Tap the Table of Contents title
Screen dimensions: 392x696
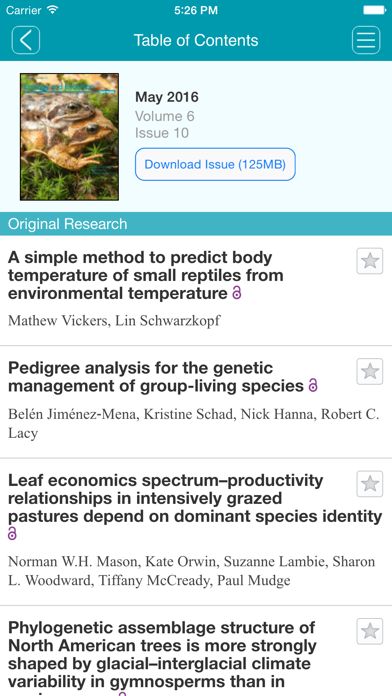pyautogui.click(x=196, y=40)
